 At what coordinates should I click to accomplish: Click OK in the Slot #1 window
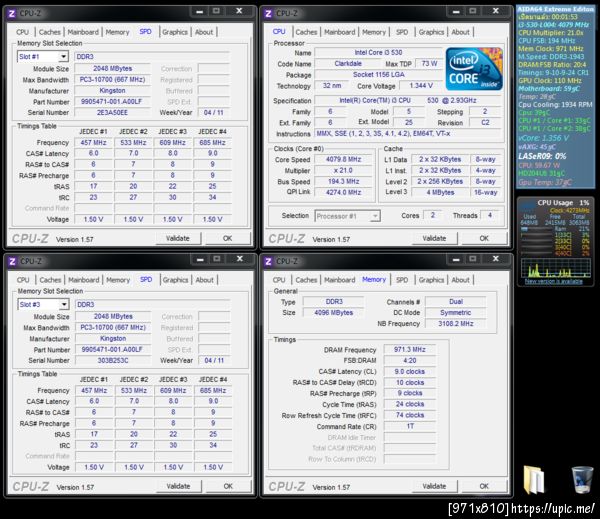pyautogui.click(x=228, y=238)
